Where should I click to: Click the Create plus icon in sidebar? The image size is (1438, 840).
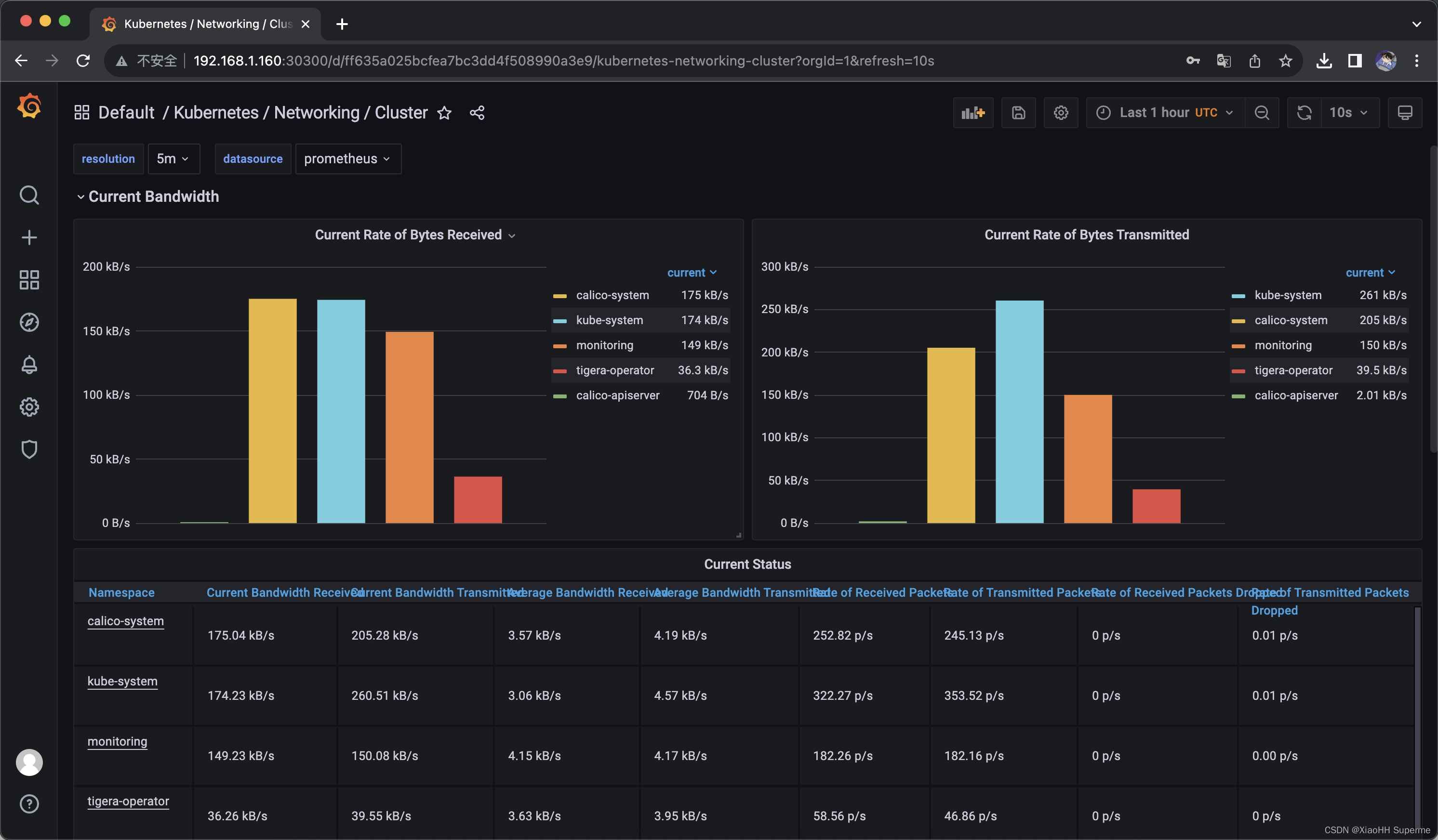29,237
